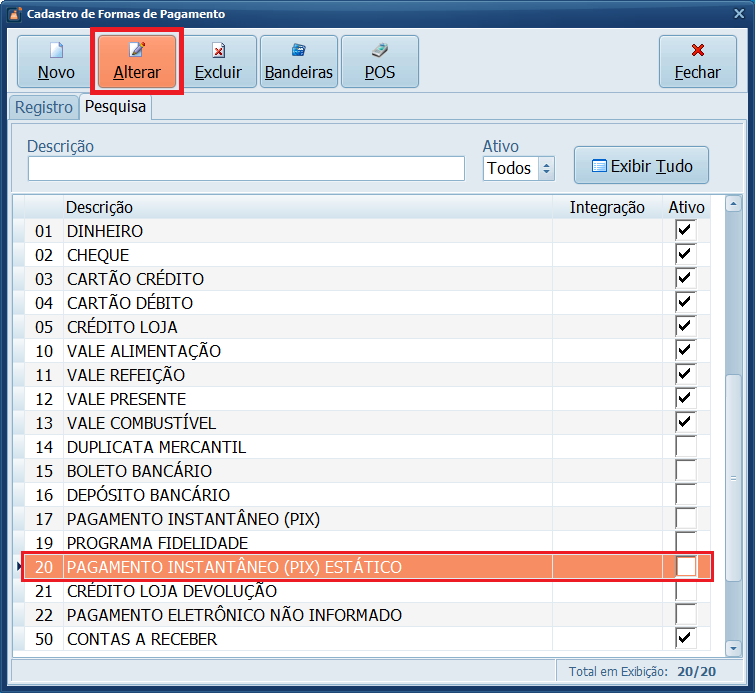Click the Fechar close button
The image size is (755, 693).
tap(697, 62)
